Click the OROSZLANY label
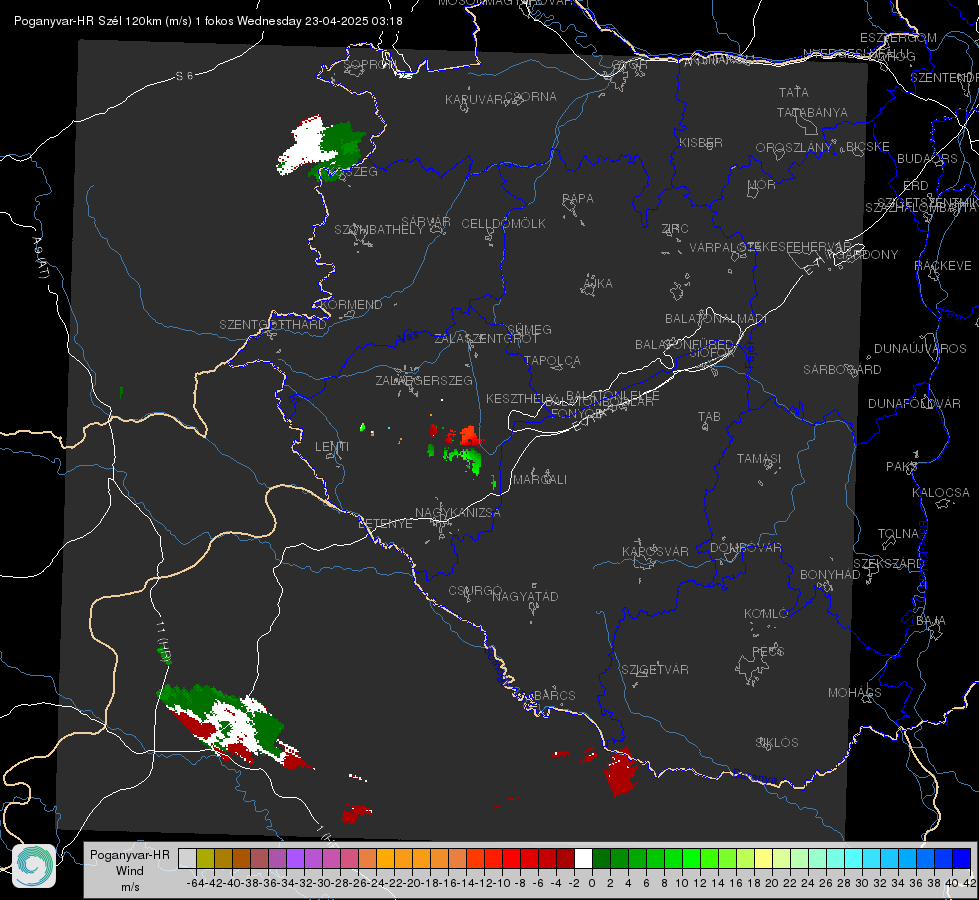Image resolution: width=979 pixels, height=900 pixels. coord(794,147)
